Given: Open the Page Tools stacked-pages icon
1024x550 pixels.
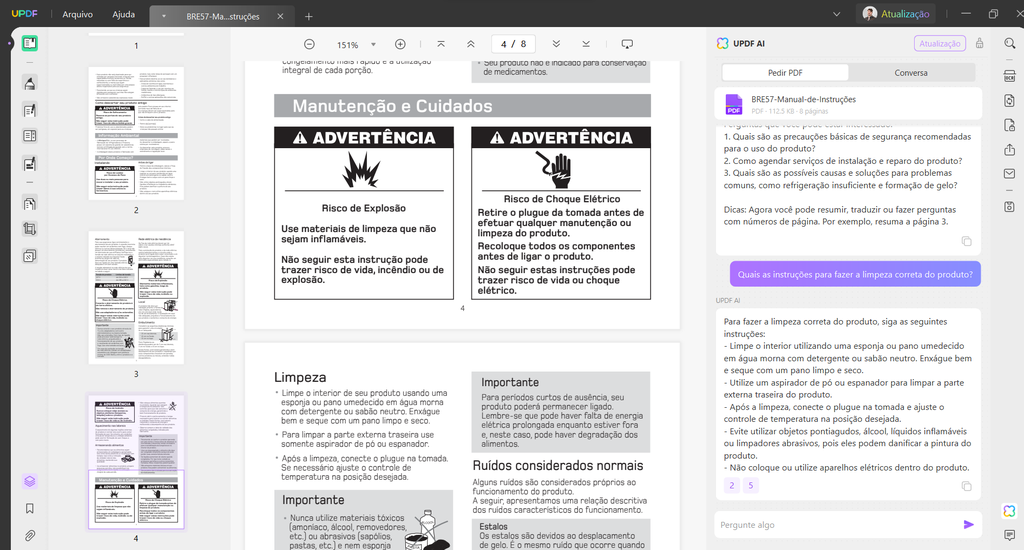Looking at the screenshot, I should pyautogui.click(x=29, y=256).
